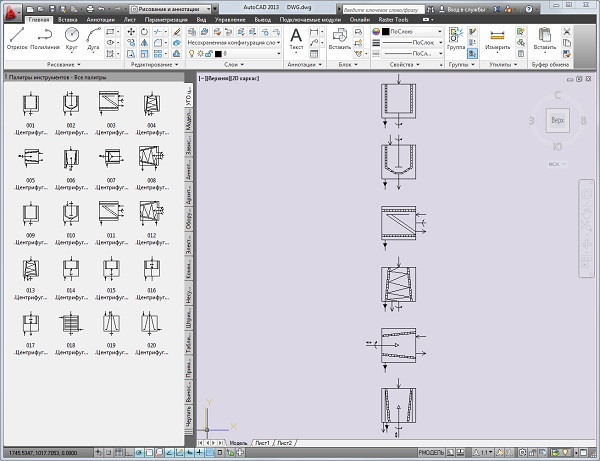This screenshot has width=600, height=461.
Task: Click the Верх face of ViewCube
Action: [557, 121]
